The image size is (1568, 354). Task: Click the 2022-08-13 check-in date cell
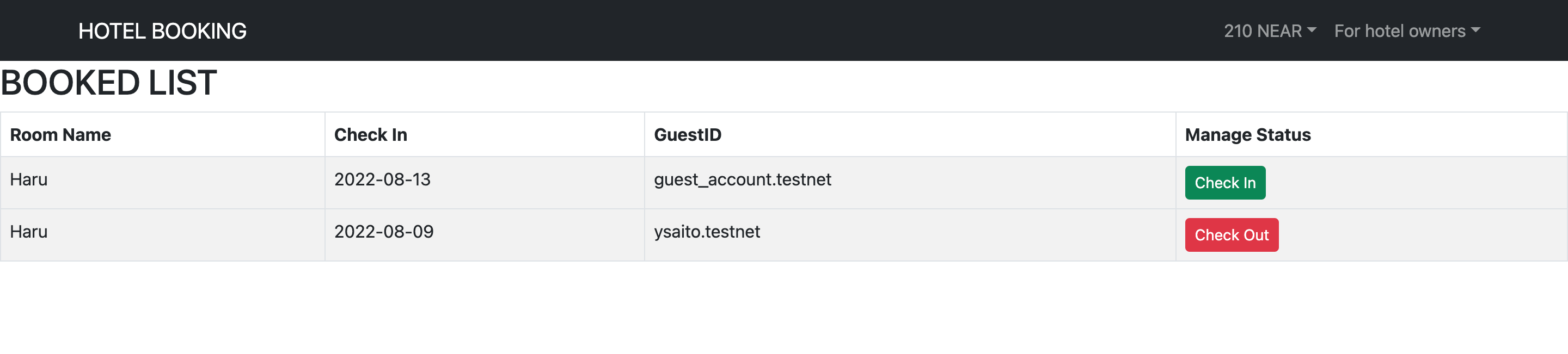pos(485,183)
